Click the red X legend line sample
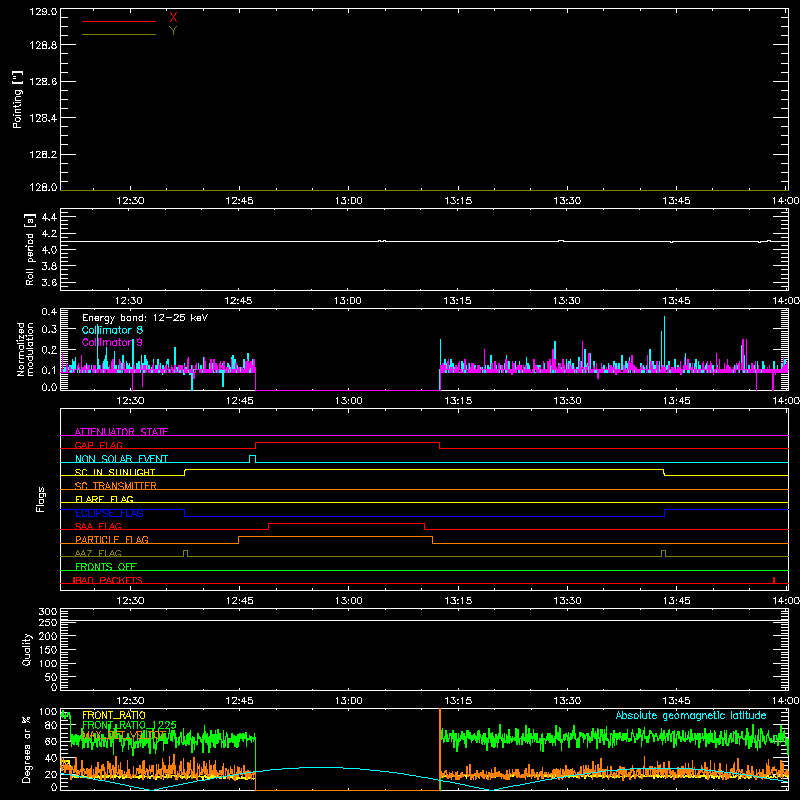Image resolution: width=800 pixels, height=800 pixels. pyautogui.click(x=119, y=21)
